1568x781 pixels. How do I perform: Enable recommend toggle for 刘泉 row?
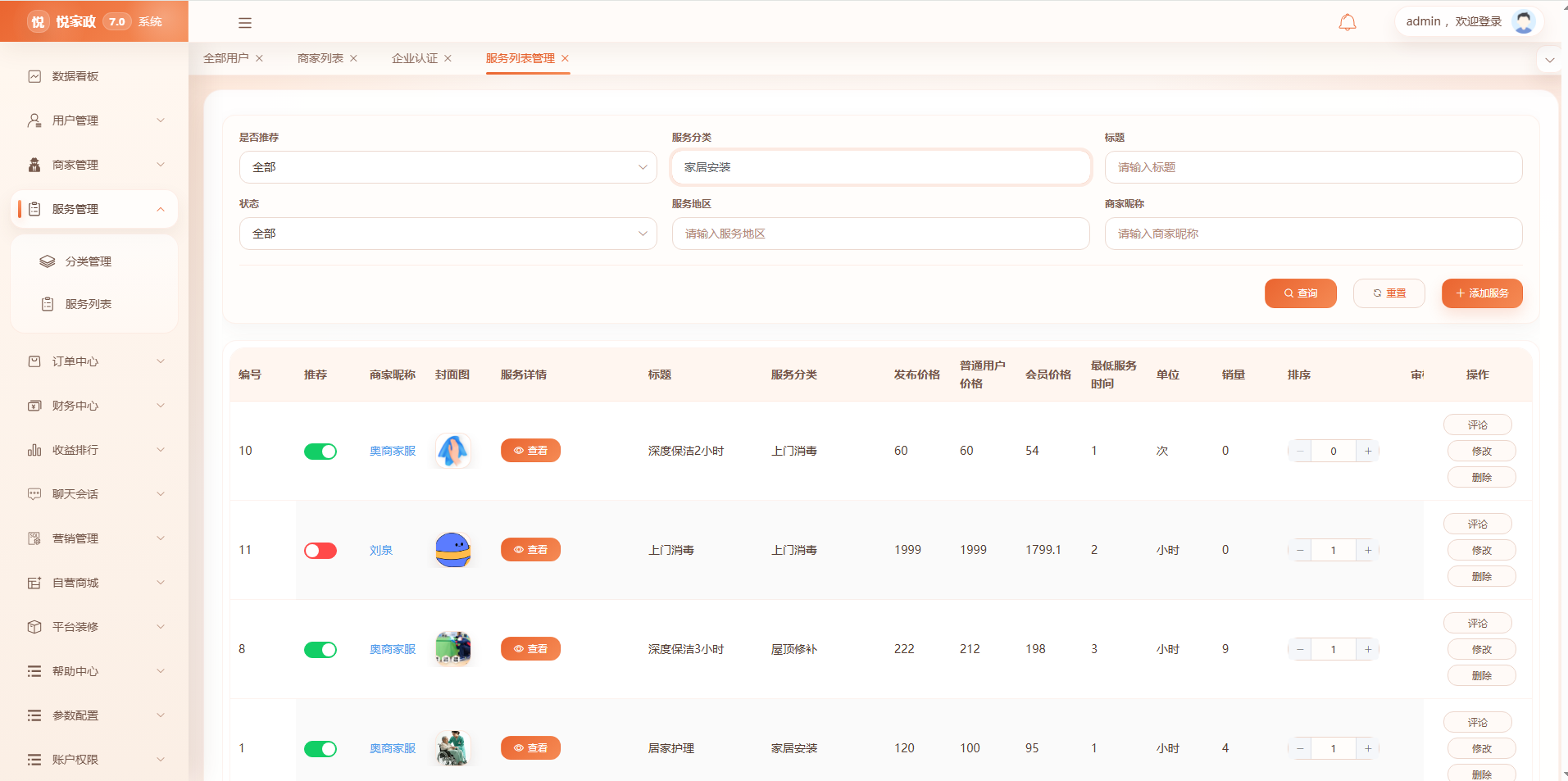(x=320, y=551)
